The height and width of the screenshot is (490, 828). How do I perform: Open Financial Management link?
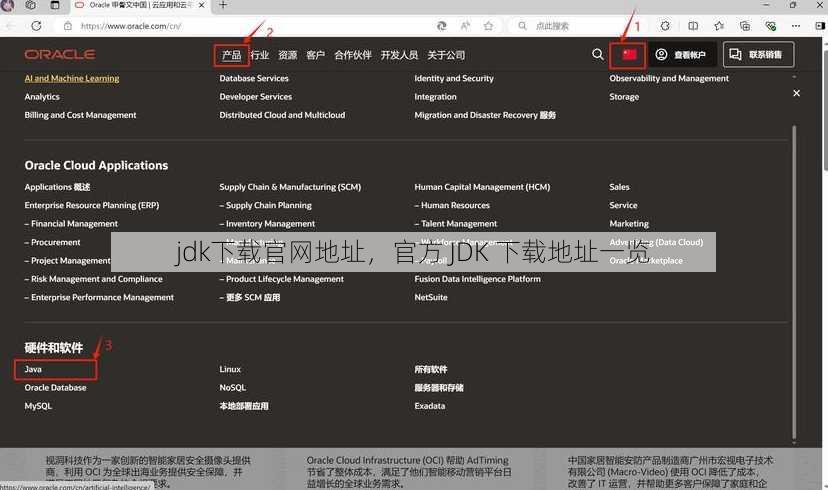pos(71,224)
